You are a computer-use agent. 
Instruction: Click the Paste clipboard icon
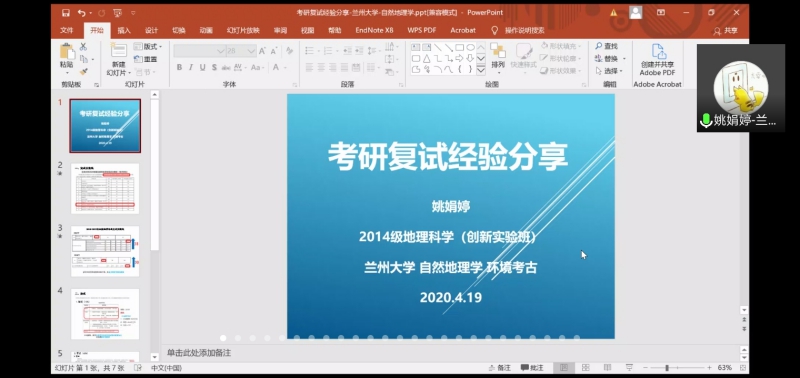(67, 51)
